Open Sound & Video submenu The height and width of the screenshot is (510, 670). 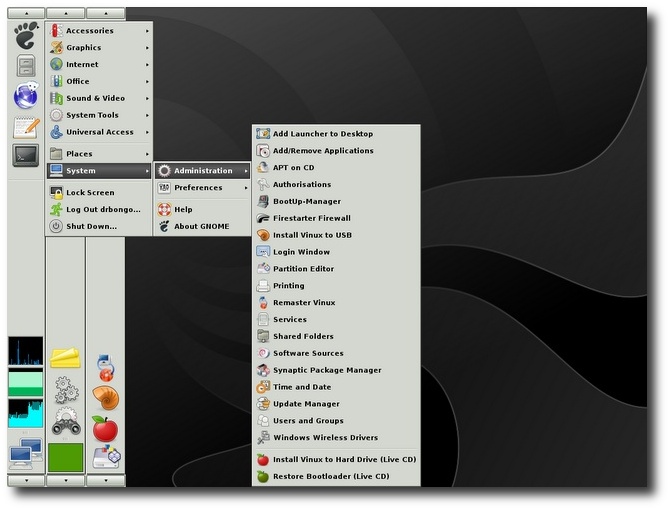pos(99,98)
